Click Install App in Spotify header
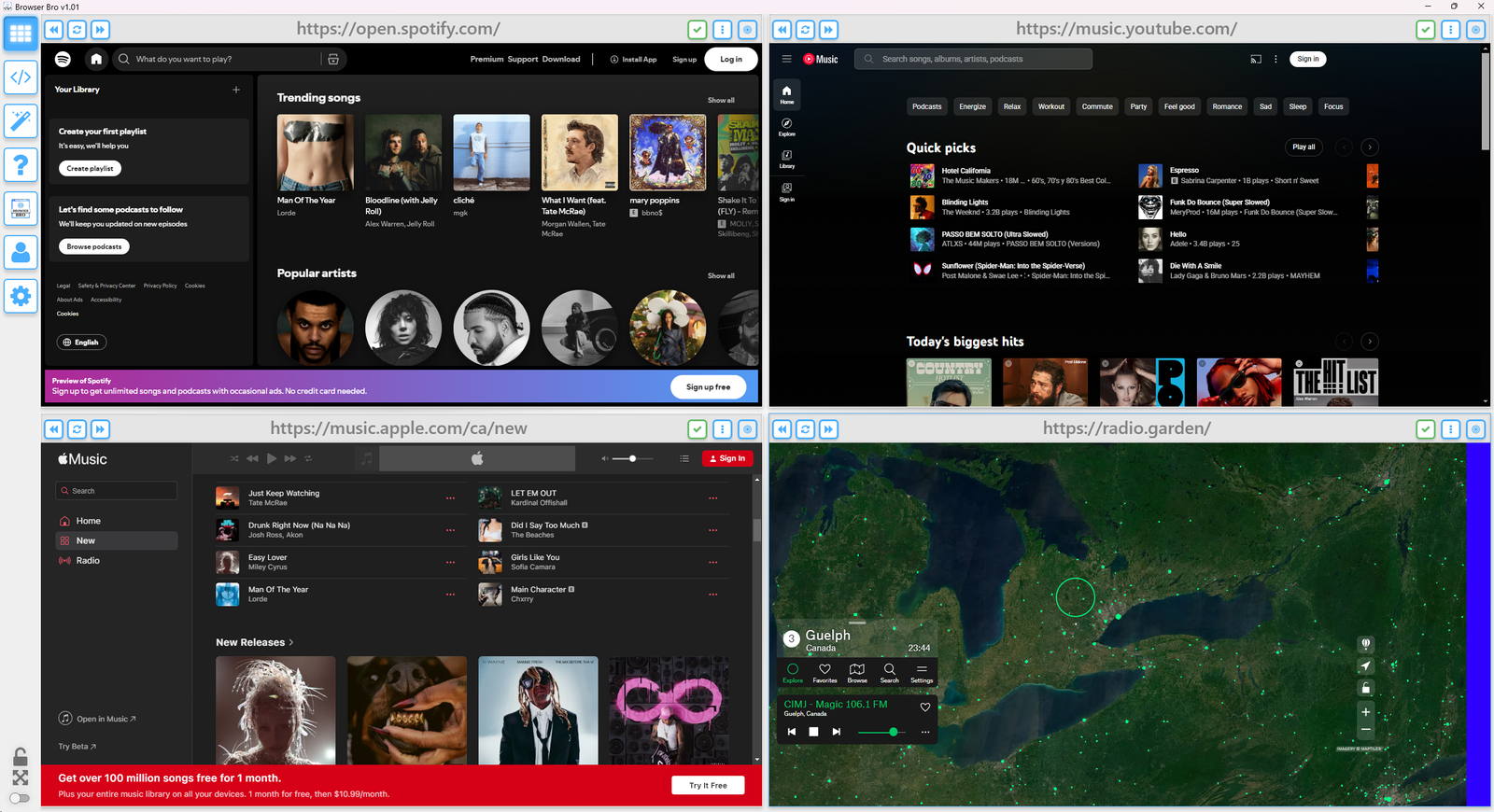The image size is (1494, 812). 633,59
